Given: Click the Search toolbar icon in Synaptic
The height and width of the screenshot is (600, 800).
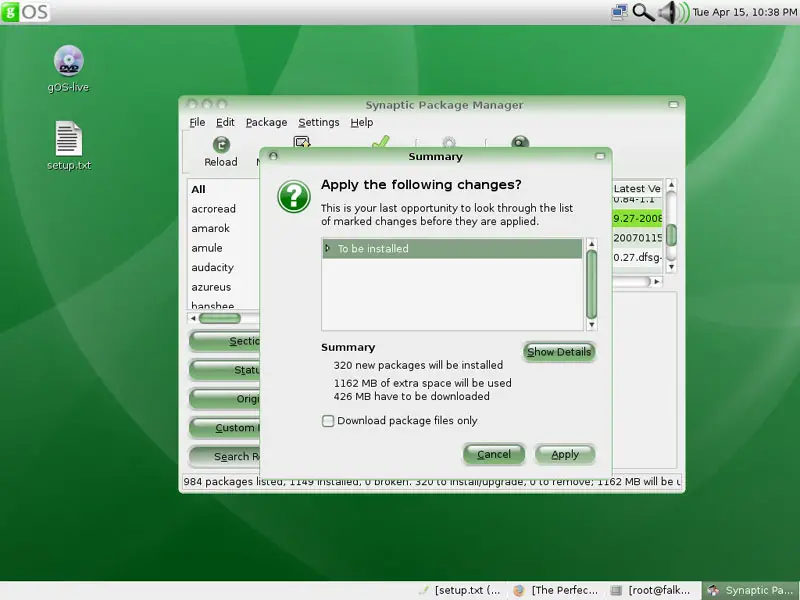Looking at the screenshot, I should tap(520, 142).
